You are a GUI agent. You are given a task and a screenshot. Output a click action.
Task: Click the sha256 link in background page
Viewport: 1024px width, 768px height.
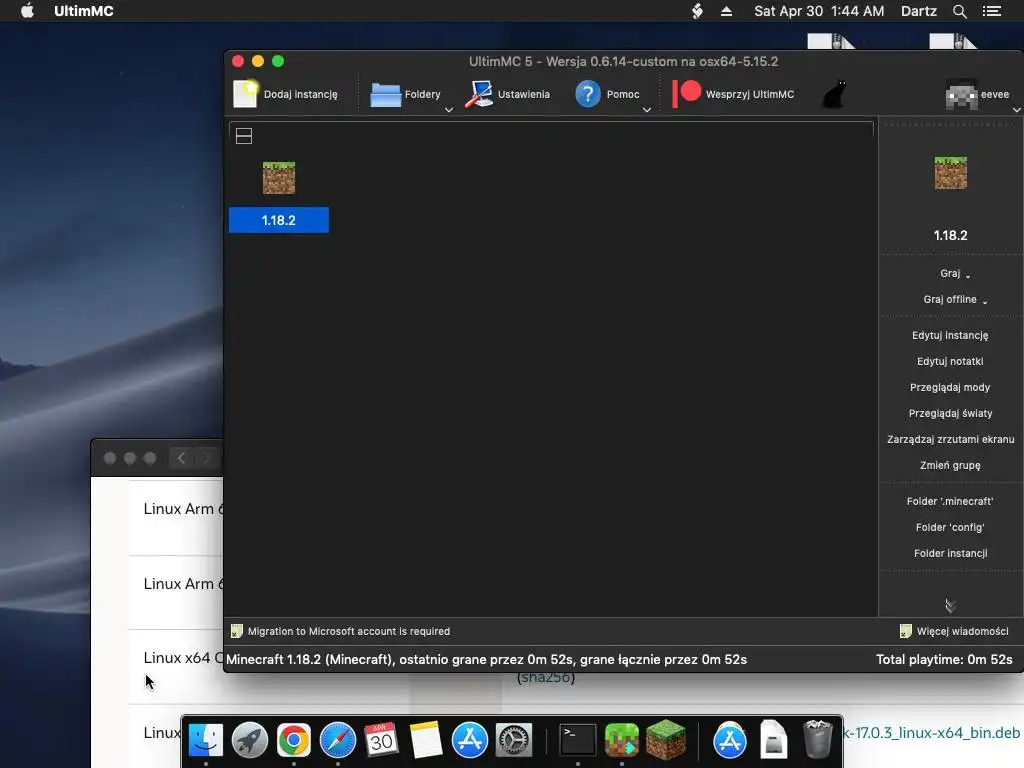click(546, 677)
